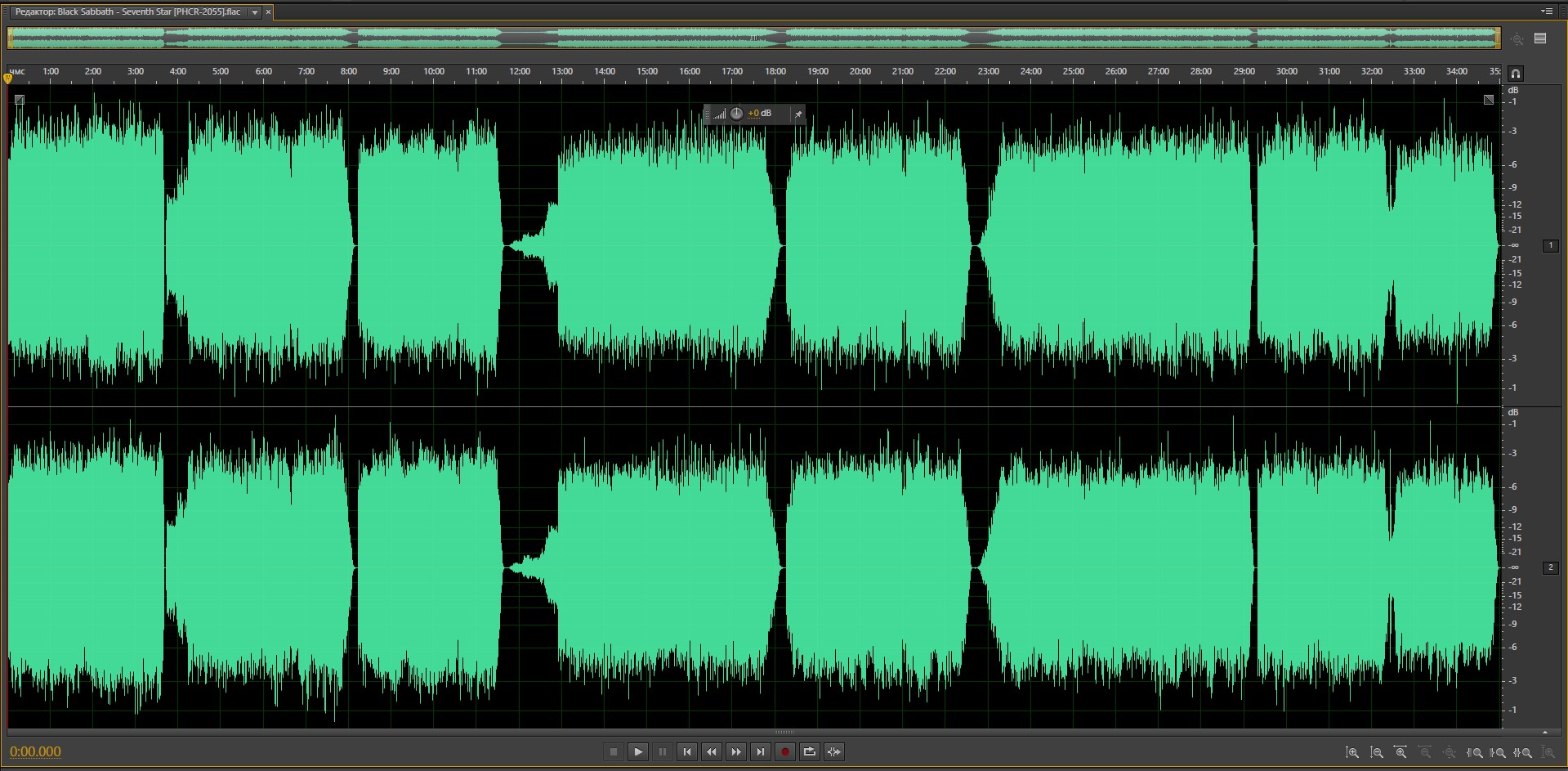Toggle loop playback in the transport bar
This screenshot has height=771, width=1568.
tap(810, 752)
